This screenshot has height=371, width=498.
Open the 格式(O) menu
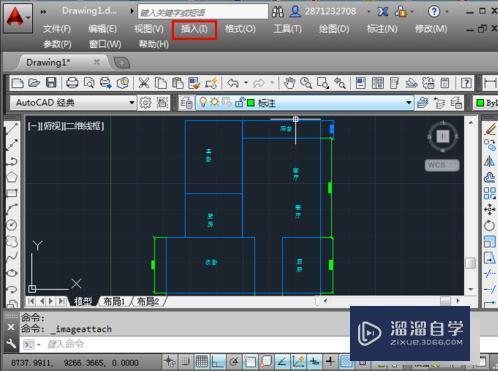click(x=240, y=29)
